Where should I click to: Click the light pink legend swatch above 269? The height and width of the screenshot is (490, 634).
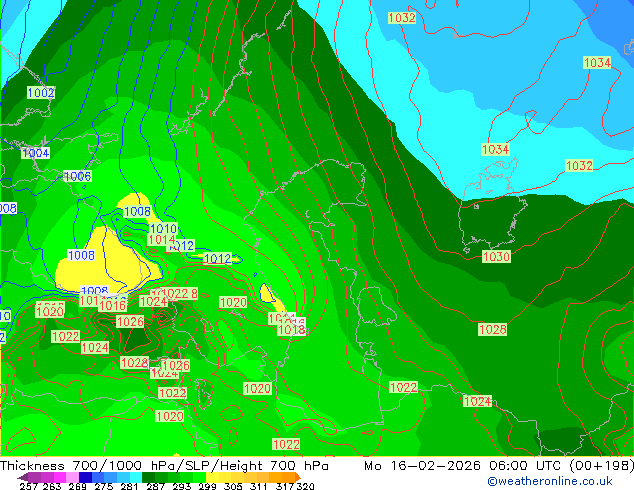pyautogui.click(x=72, y=477)
